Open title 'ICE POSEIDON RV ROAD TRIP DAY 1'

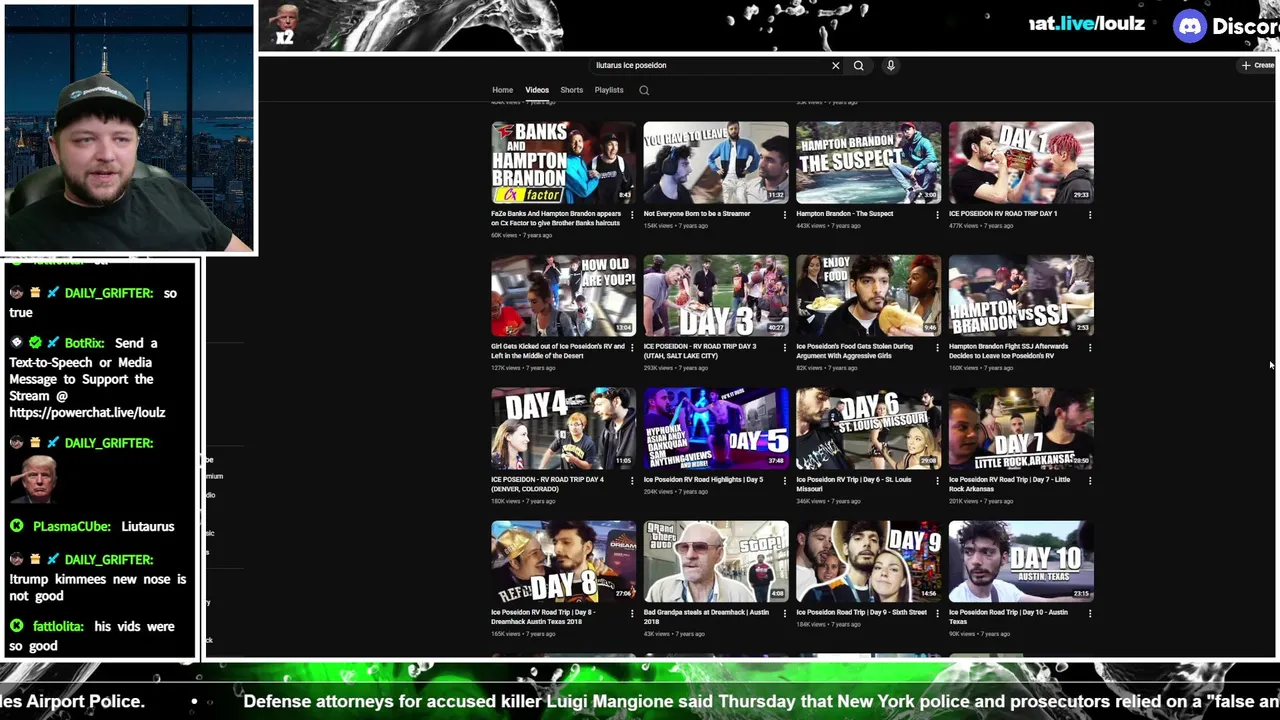1003,214
